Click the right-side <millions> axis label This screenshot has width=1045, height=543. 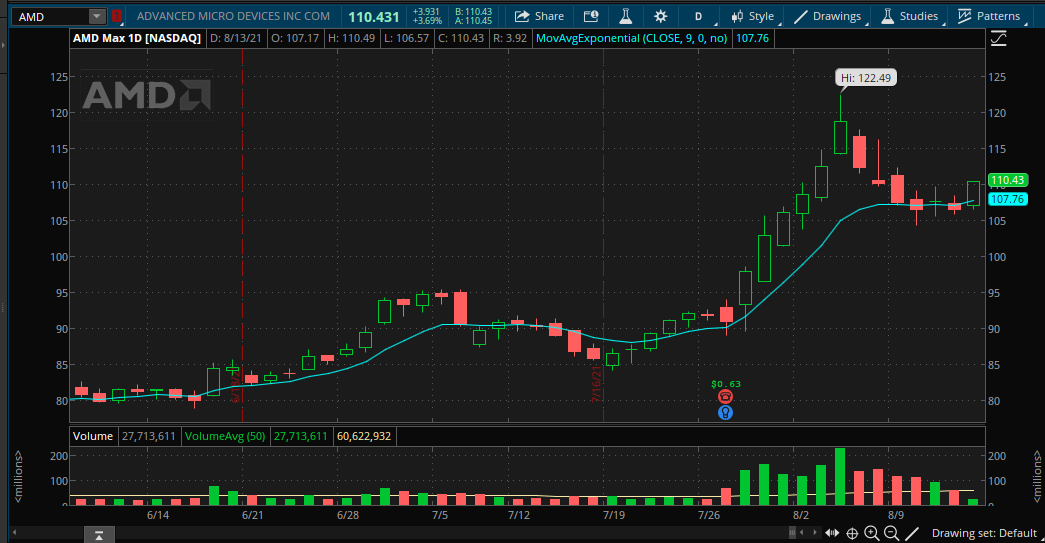(x=1037, y=476)
